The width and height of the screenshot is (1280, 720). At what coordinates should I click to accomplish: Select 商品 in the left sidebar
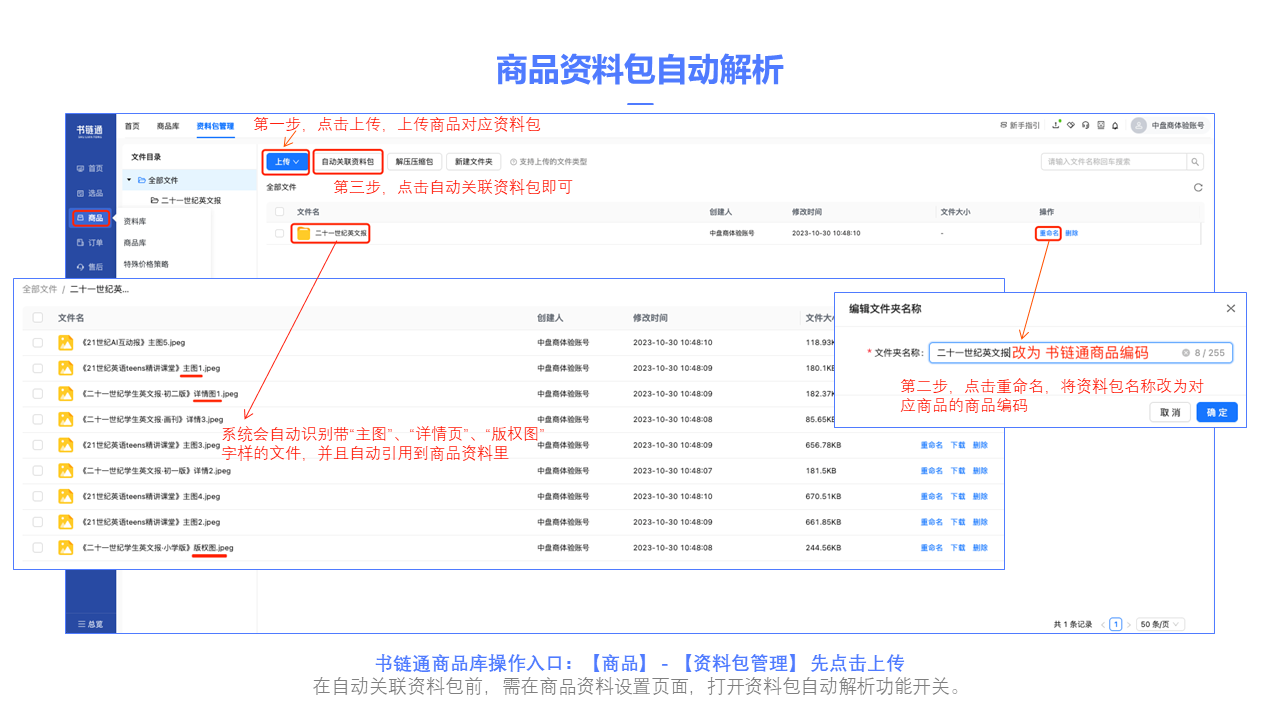(90, 218)
